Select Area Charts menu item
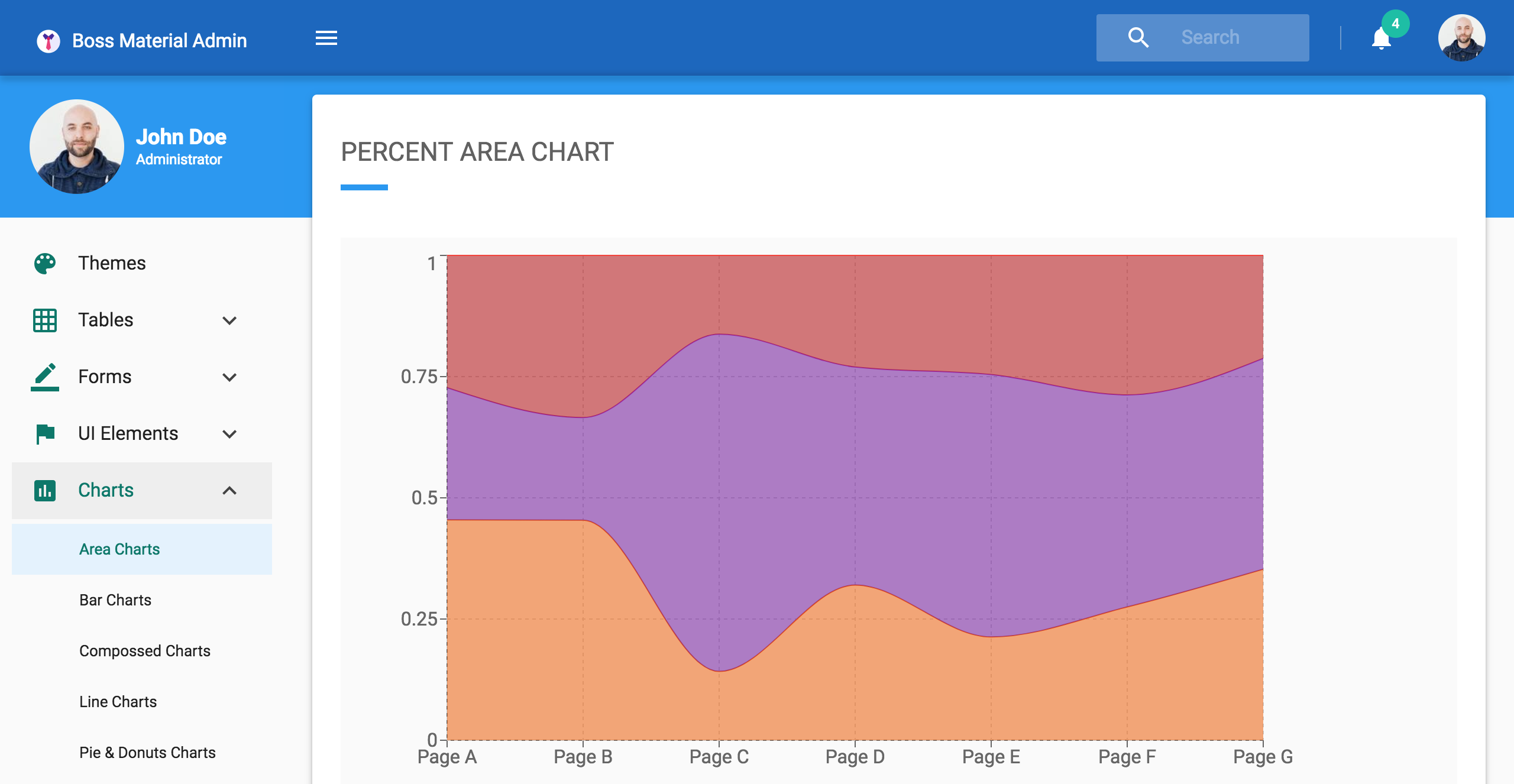1514x784 pixels. coord(119,549)
